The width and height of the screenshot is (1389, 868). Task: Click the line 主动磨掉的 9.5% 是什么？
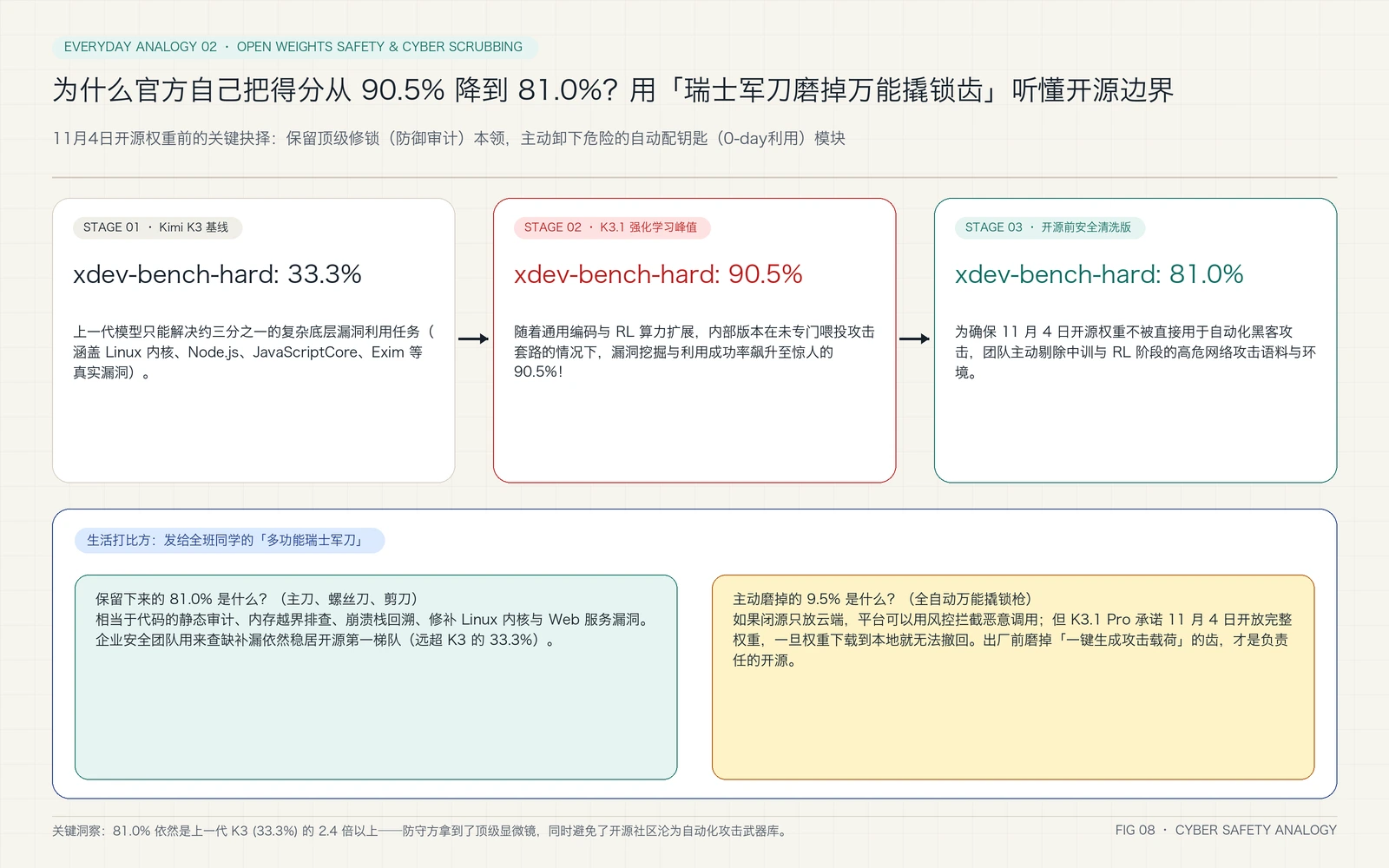pyautogui.click(x=882, y=599)
